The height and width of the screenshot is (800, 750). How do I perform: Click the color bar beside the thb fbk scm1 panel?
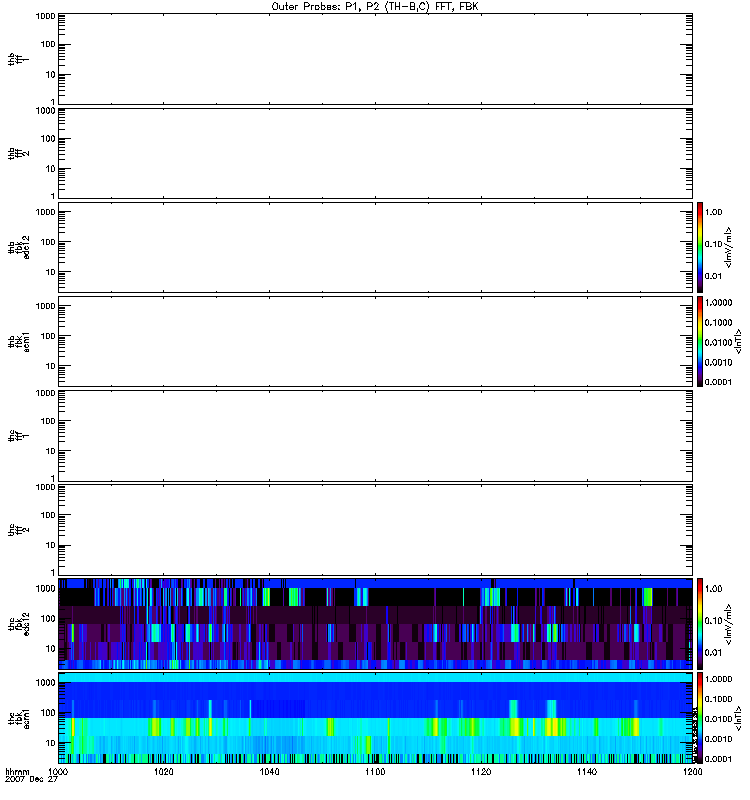pos(700,341)
